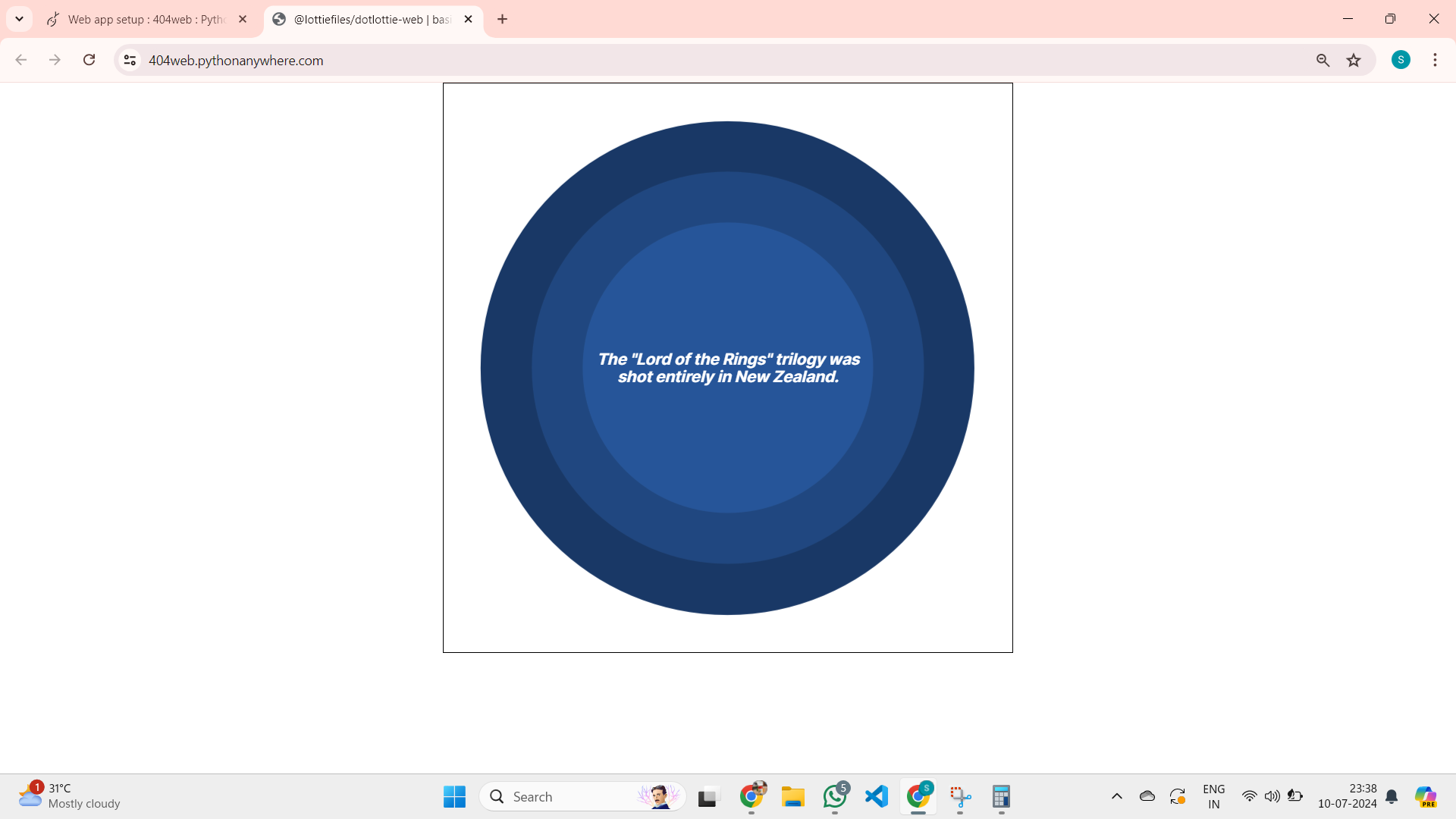The image size is (1456, 819).
Task: Open the sync update tray icon
Action: pyautogui.click(x=1178, y=796)
